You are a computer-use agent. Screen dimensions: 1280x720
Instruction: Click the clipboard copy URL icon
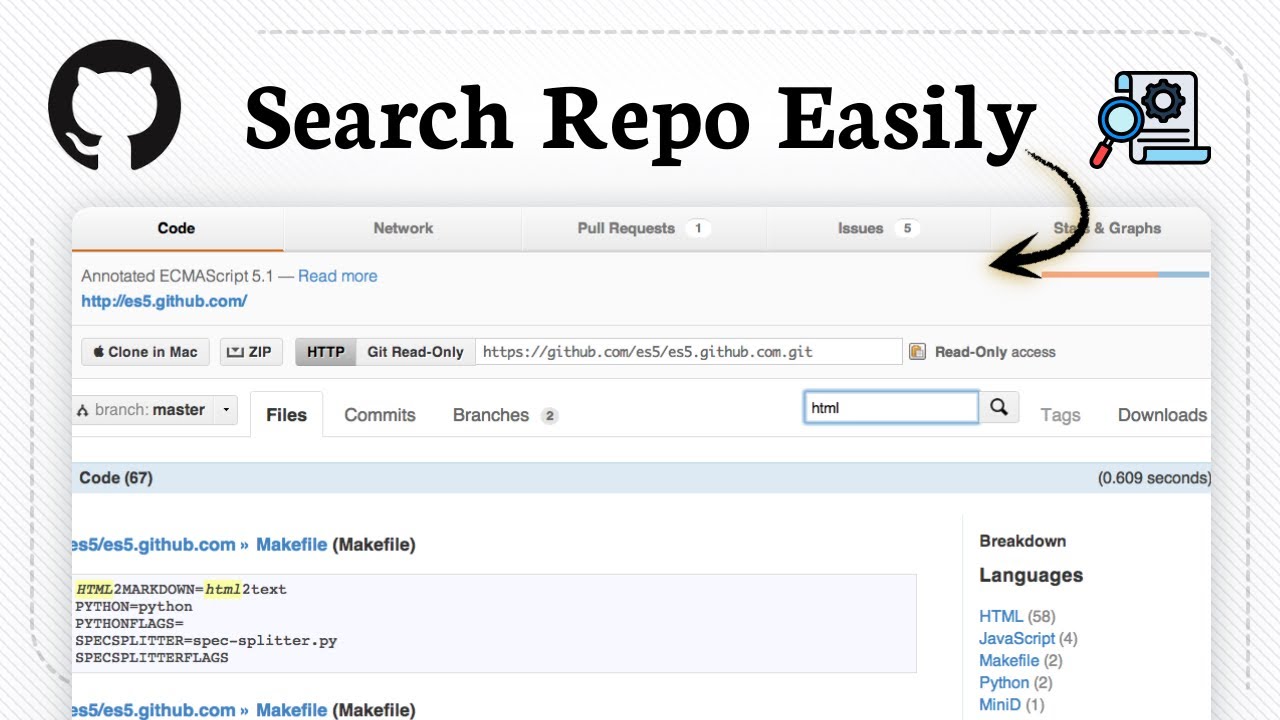point(917,351)
